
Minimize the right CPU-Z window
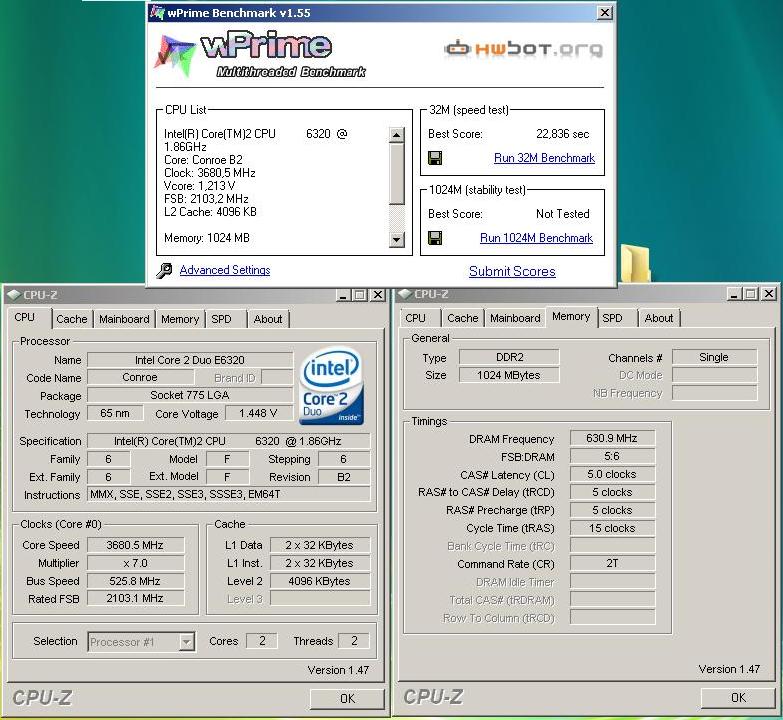[x=734, y=294]
